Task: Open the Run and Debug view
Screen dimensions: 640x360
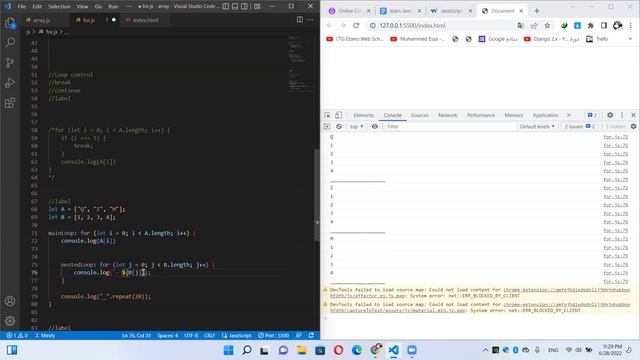Action: tap(10, 82)
